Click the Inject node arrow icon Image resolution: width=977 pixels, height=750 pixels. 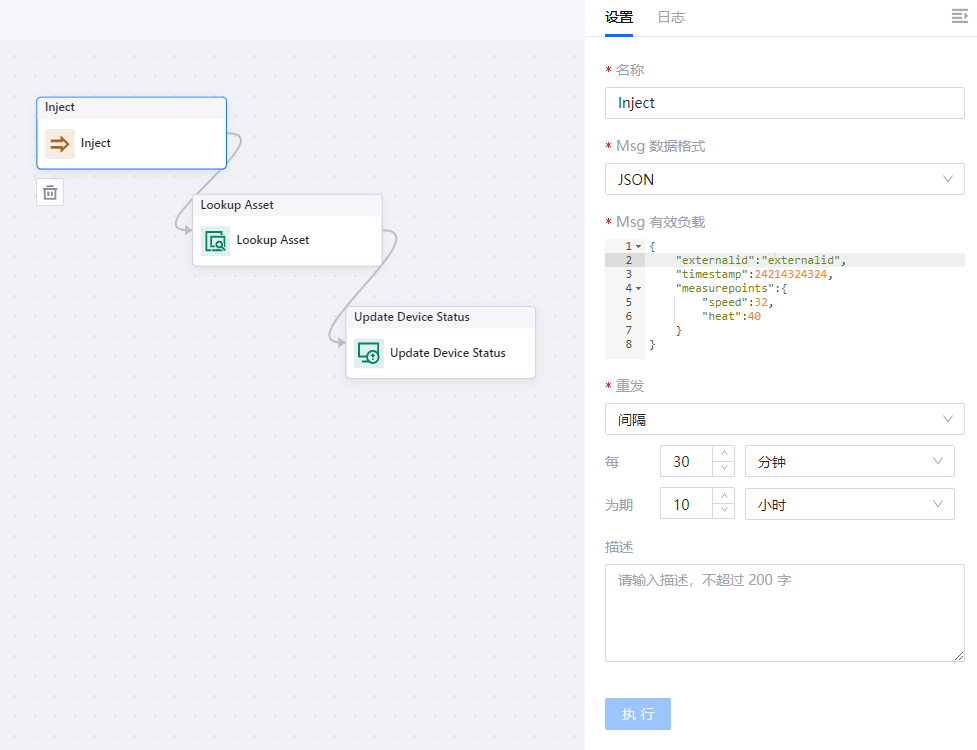[59, 143]
